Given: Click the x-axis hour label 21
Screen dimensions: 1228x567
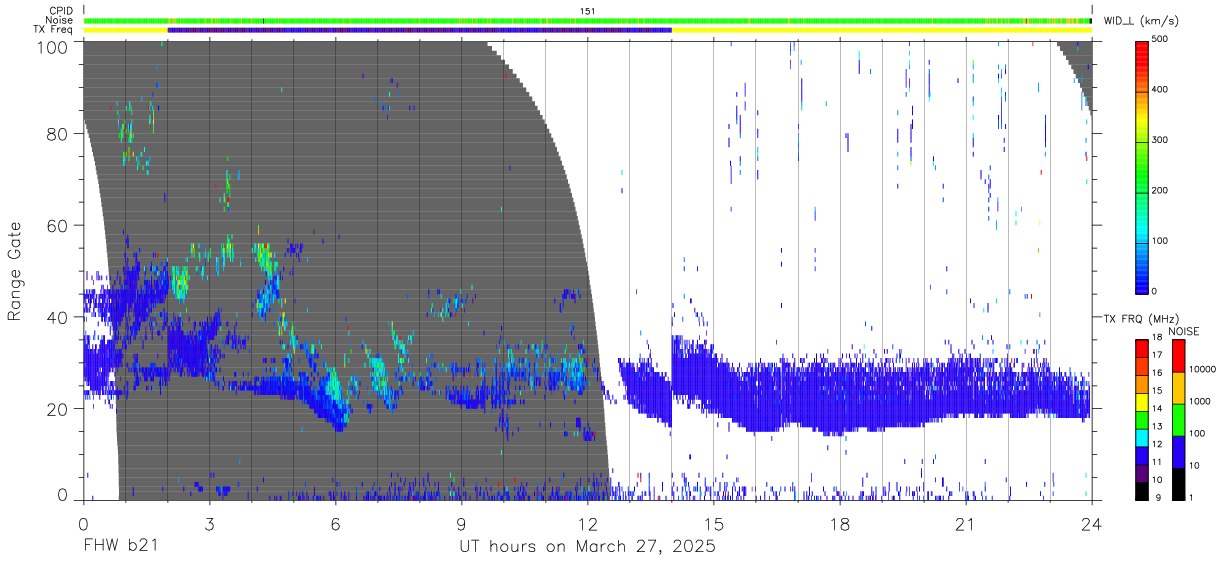Looking at the screenshot, I should pos(966,523).
